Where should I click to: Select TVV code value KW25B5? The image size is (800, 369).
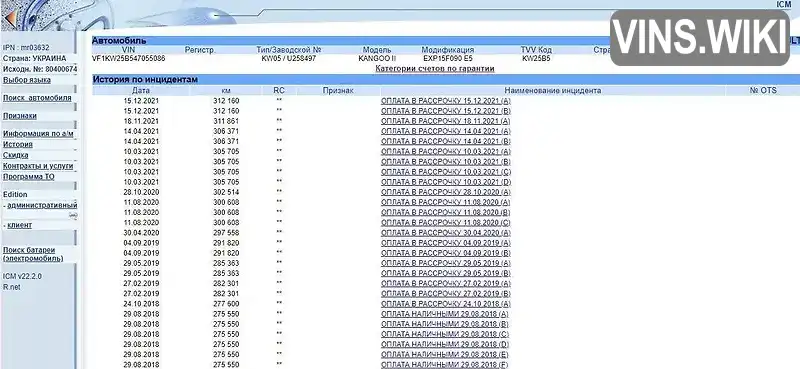[x=536, y=58]
